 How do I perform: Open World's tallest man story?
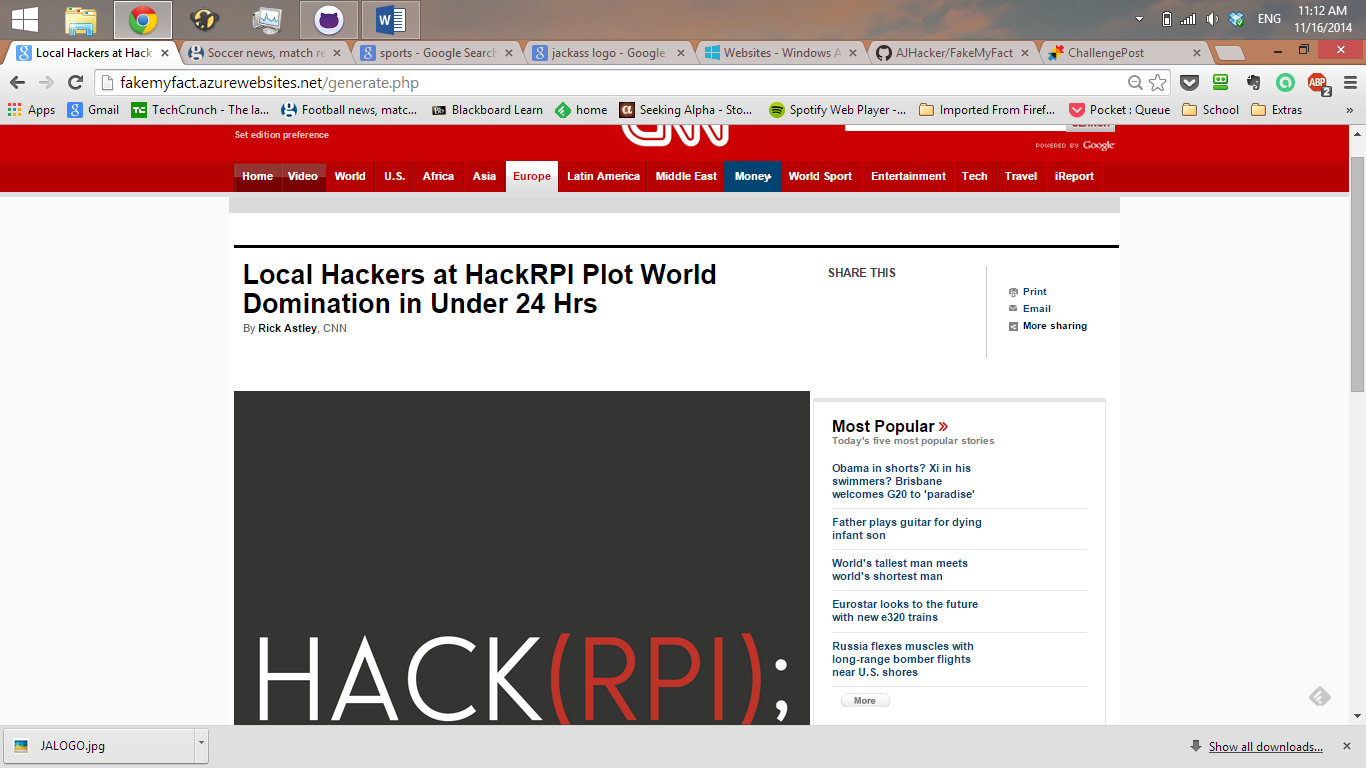(x=900, y=570)
